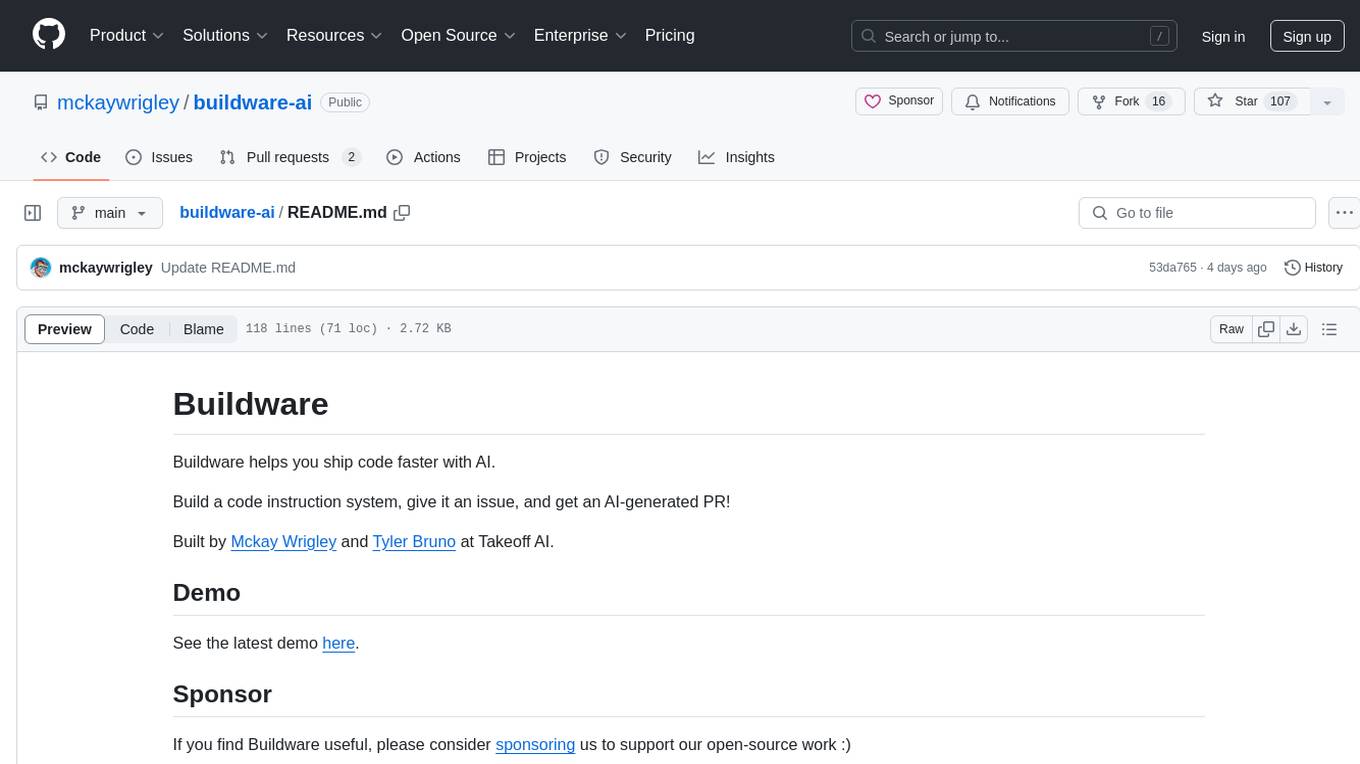This screenshot has height=764, width=1360.
Task: Open commit hash 53da765
Action: [x=1173, y=267]
